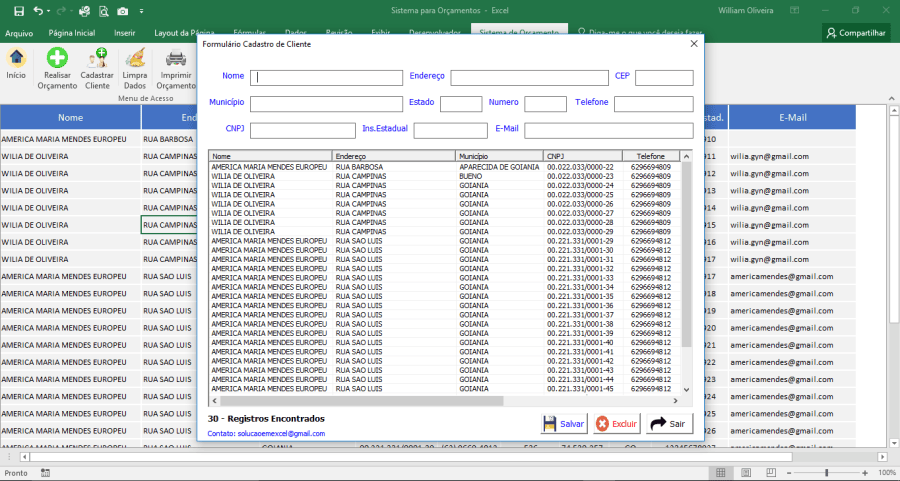
Task: Click the Salvar button with the floppy icon
Action: (564, 424)
